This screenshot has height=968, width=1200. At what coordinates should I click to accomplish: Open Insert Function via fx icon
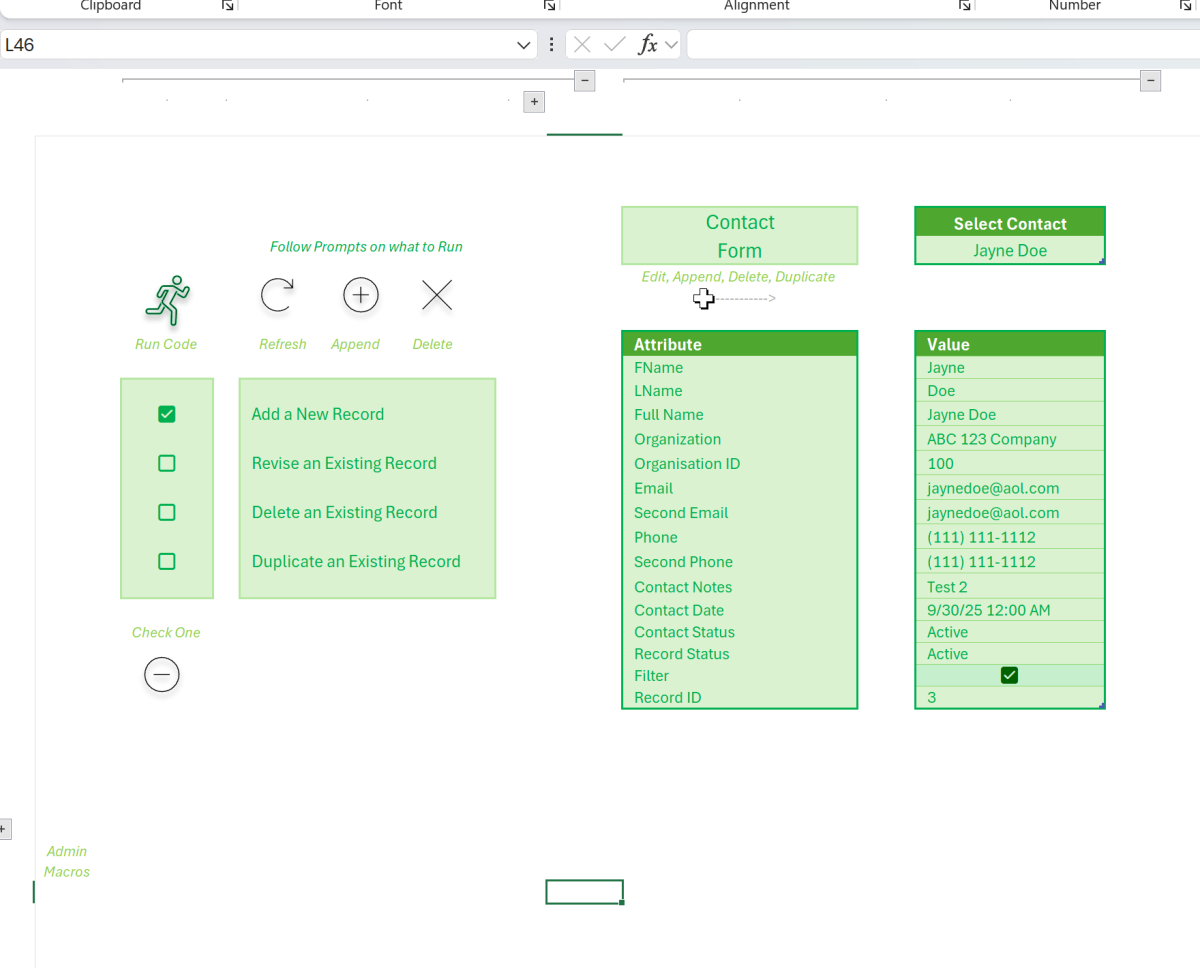tap(648, 44)
